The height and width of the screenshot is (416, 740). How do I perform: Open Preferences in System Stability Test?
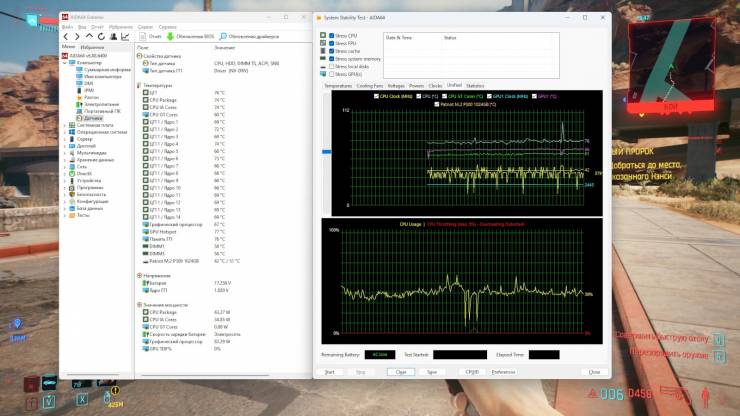click(x=504, y=372)
